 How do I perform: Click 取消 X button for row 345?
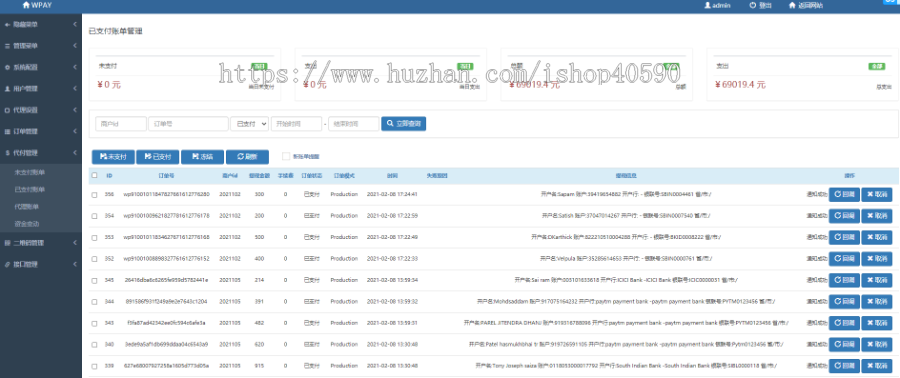click(x=876, y=280)
